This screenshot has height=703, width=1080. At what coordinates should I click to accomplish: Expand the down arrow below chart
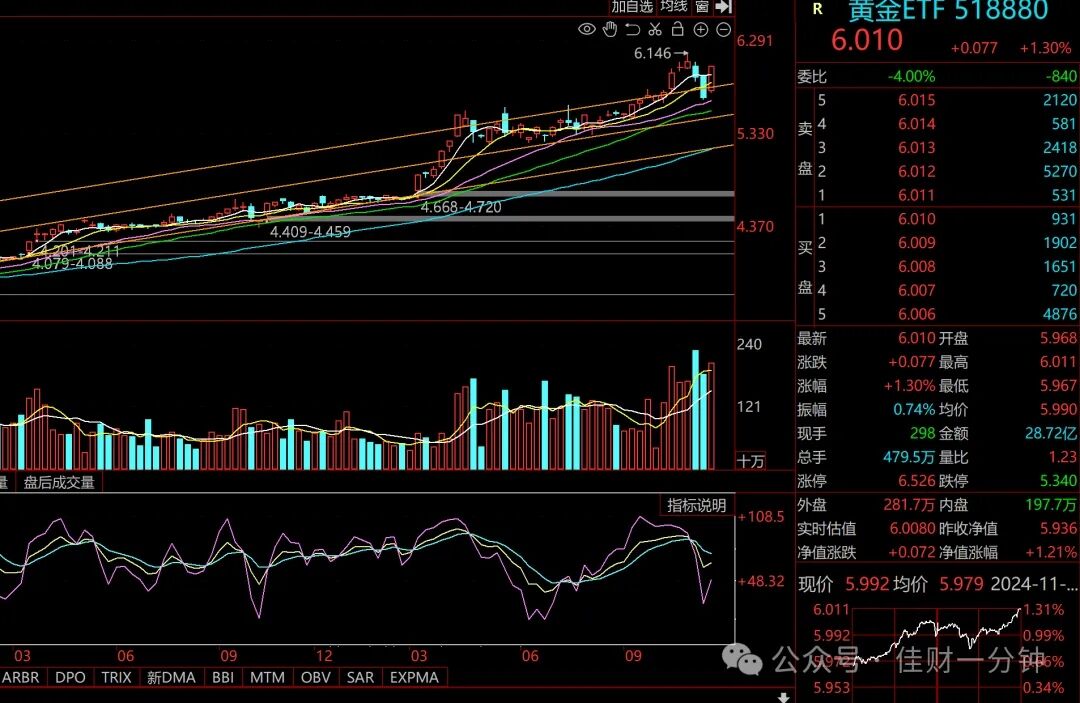(x=783, y=697)
